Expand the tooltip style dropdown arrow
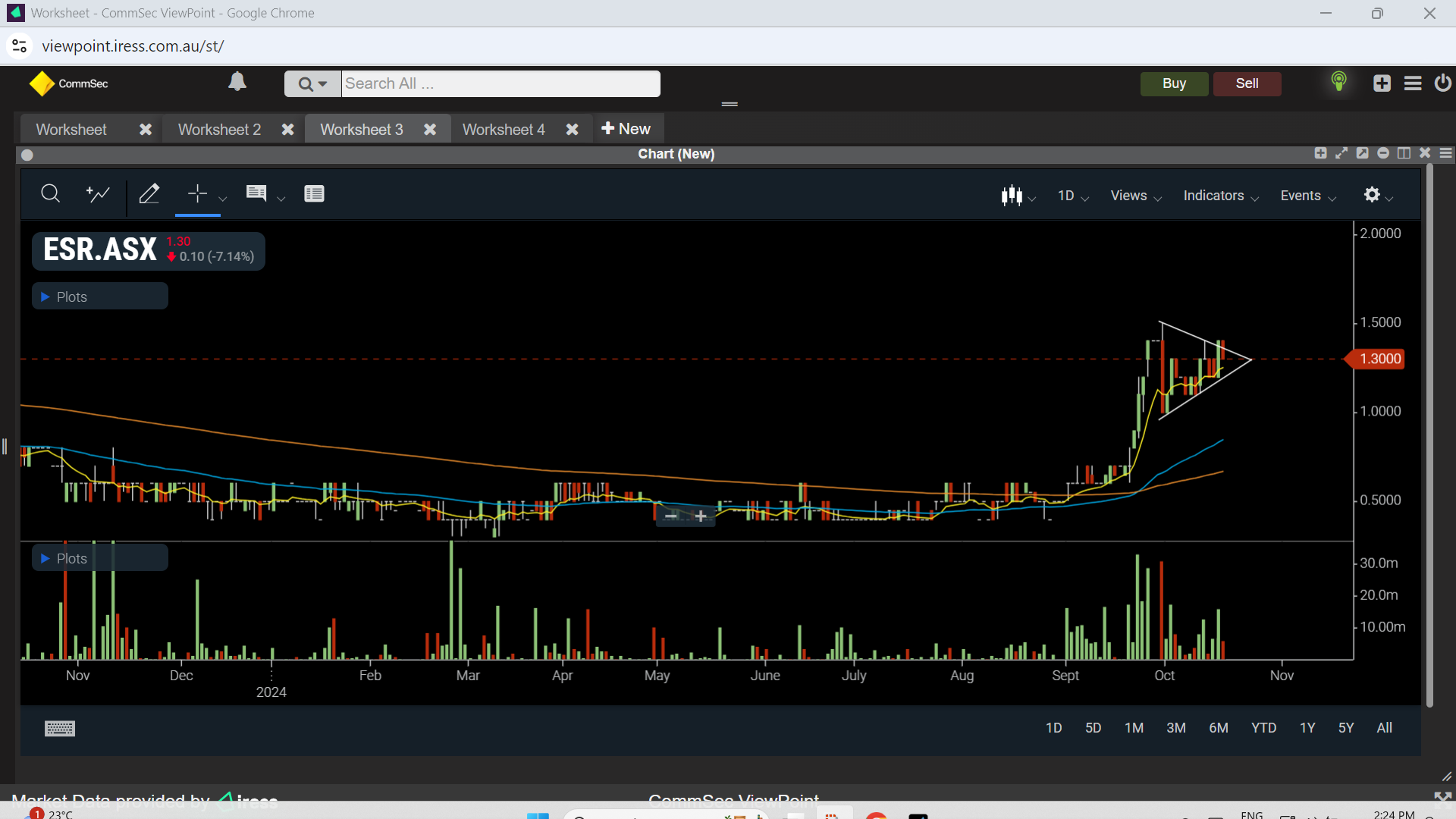Screen dimensions: 1456x819 tap(281, 199)
